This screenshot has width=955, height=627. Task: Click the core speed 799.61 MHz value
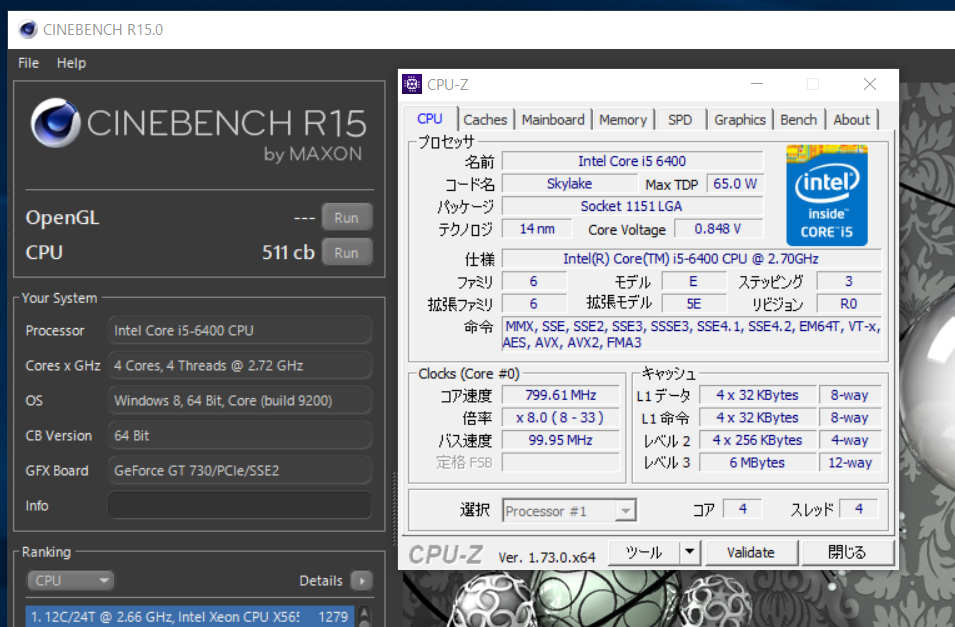(x=561, y=395)
